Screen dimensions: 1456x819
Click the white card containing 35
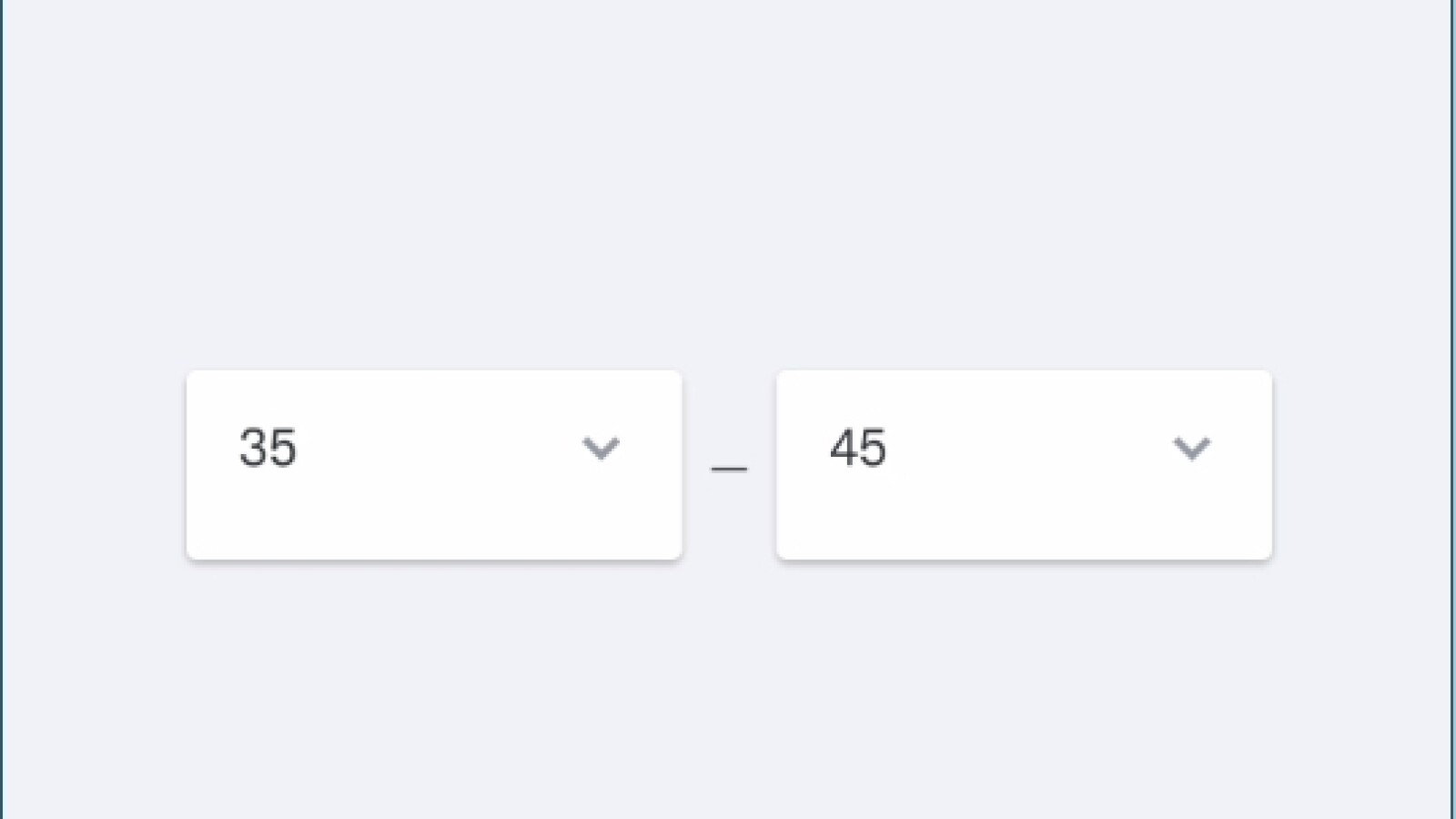click(x=434, y=510)
